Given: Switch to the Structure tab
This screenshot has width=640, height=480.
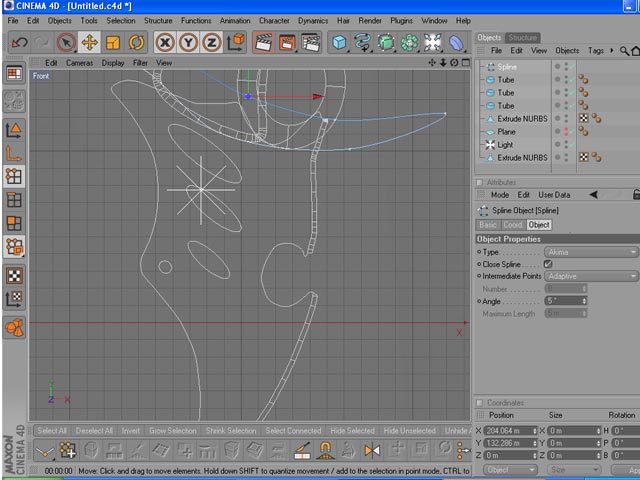Looking at the screenshot, I should tap(522, 38).
